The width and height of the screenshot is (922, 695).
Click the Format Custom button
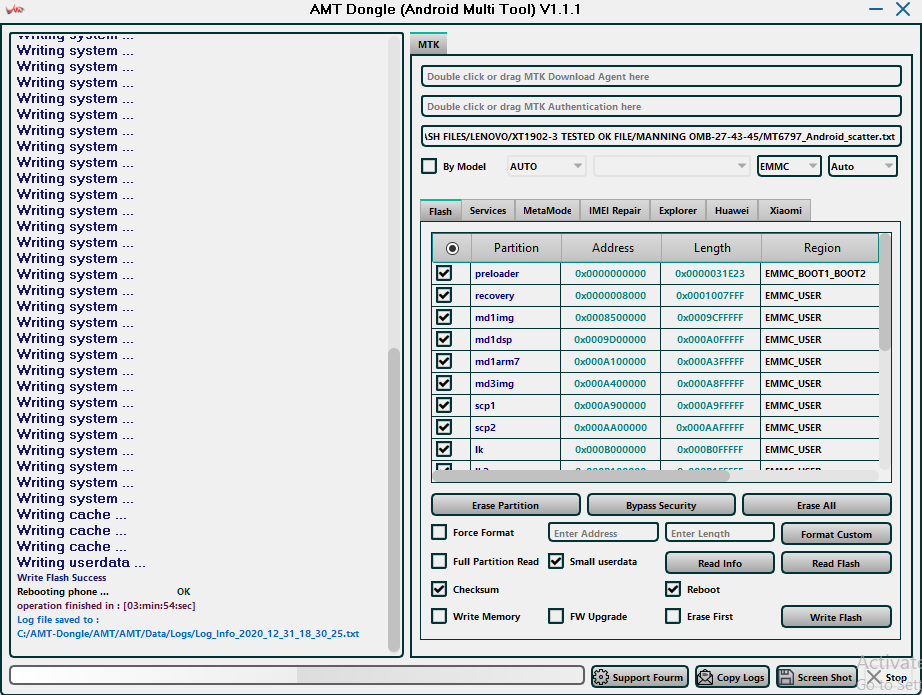[836, 534]
